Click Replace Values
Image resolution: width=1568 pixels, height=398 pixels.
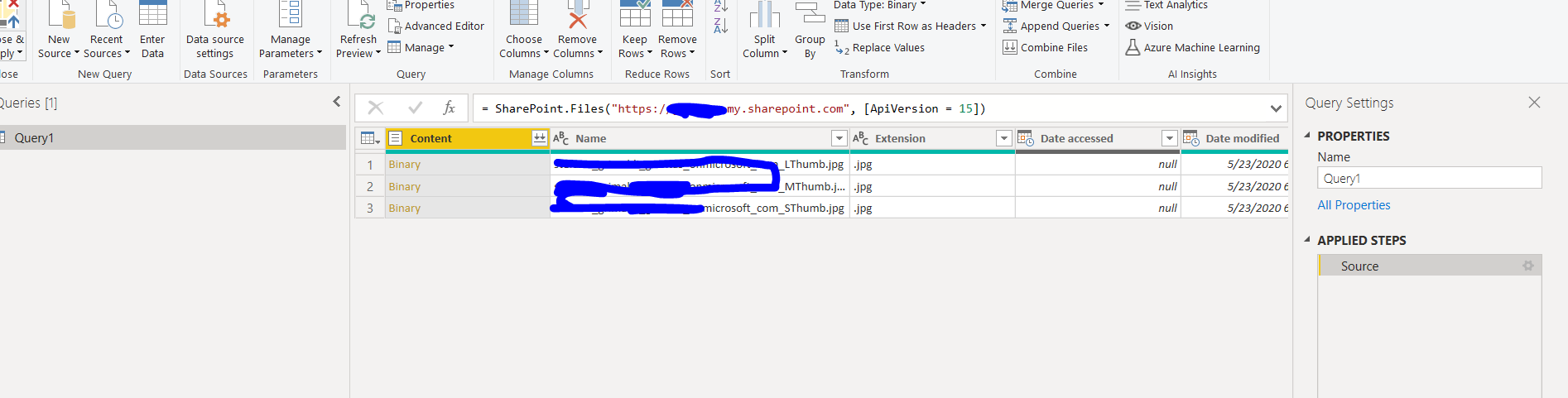click(x=880, y=48)
